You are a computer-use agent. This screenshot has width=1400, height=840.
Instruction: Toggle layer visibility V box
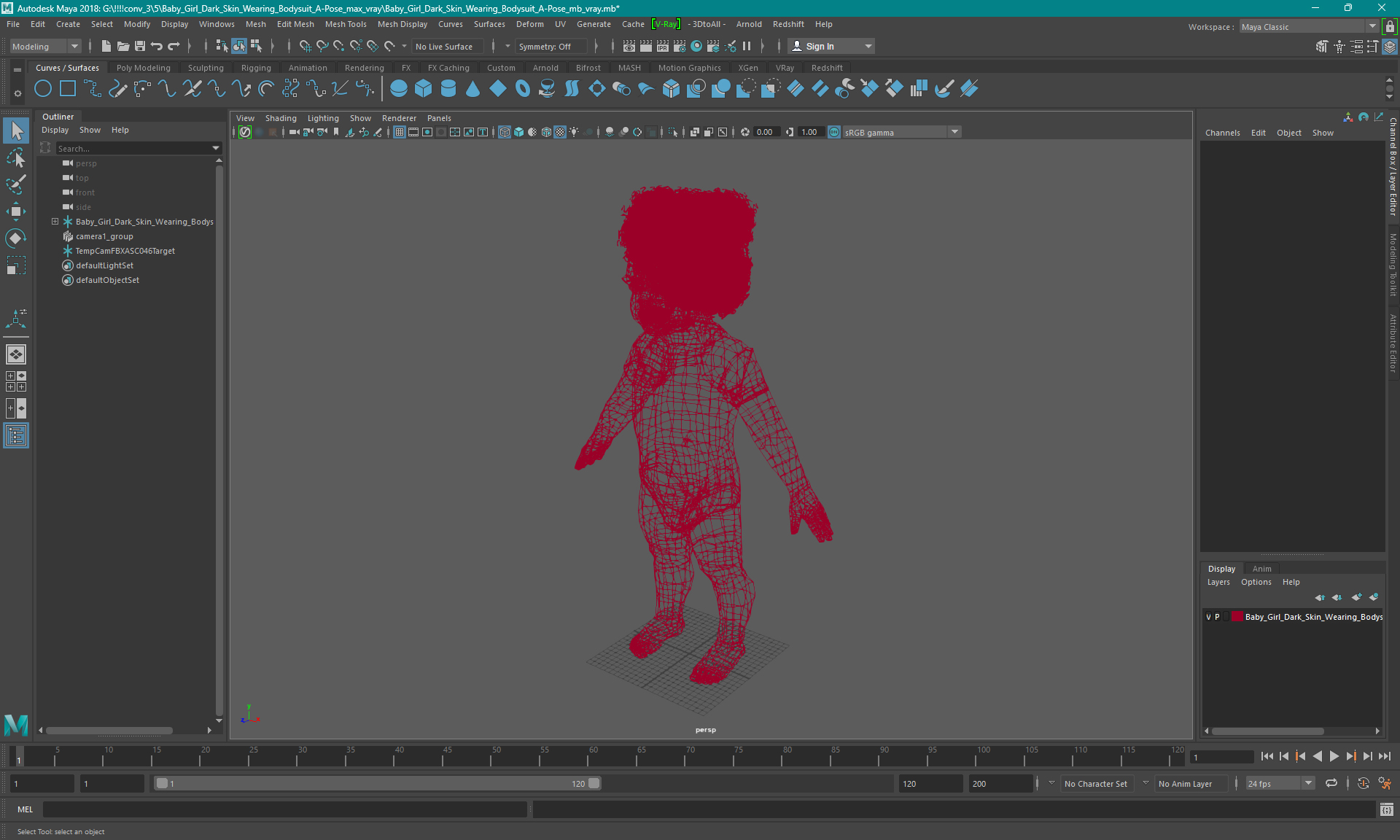[x=1208, y=617]
